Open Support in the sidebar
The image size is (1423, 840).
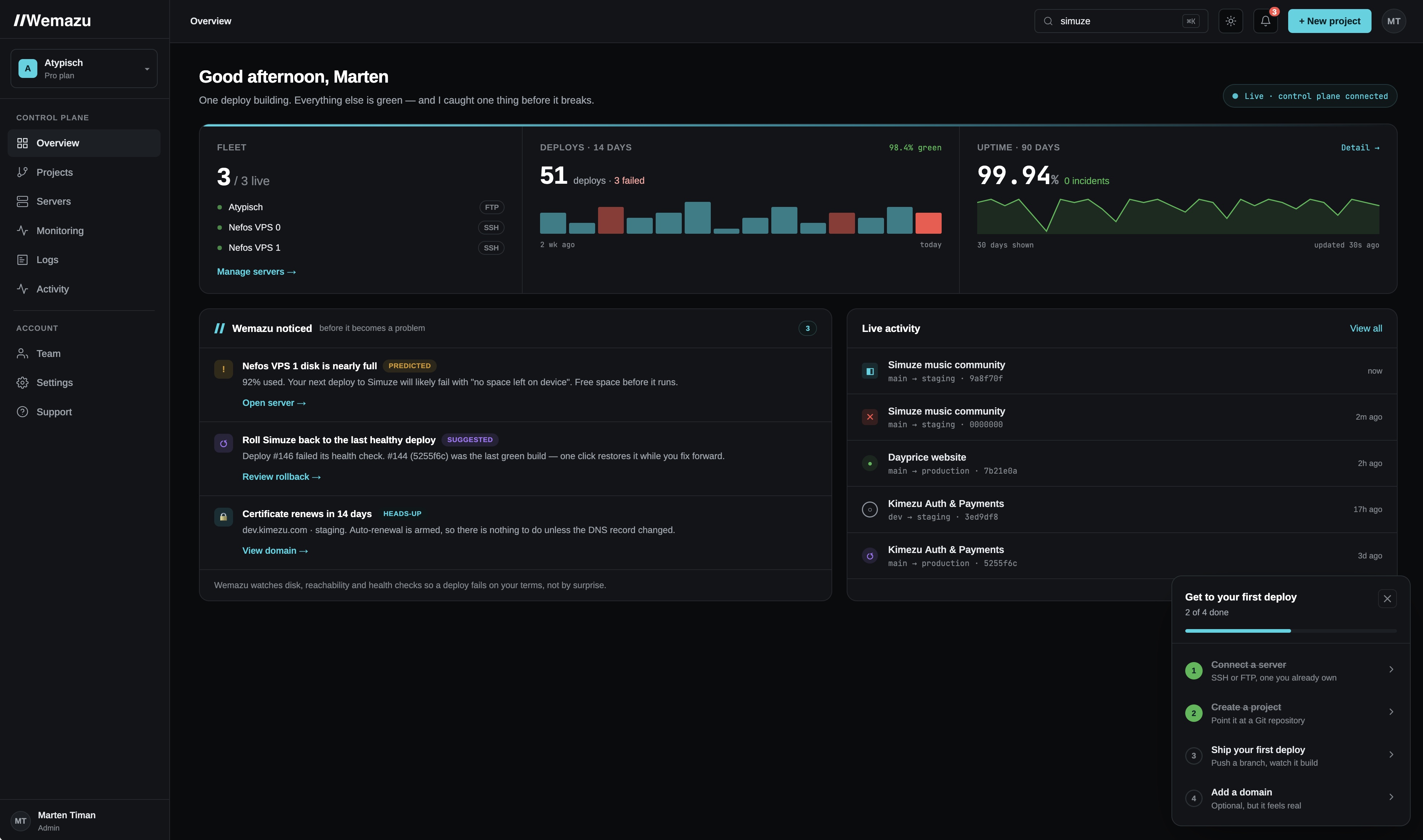pyautogui.click(x=84, y=412)
